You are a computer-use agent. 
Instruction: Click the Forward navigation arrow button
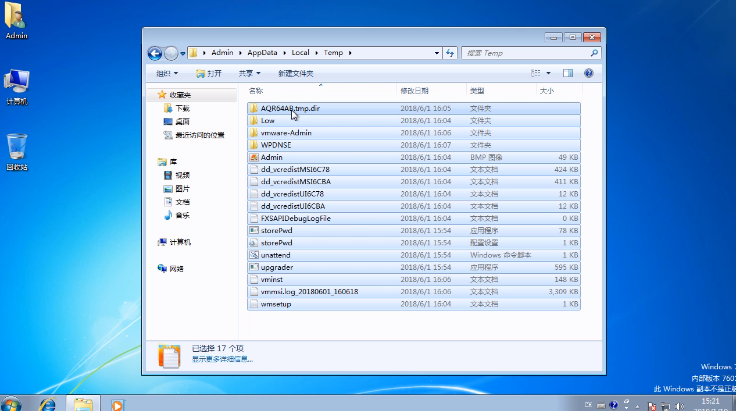(171, 53)
